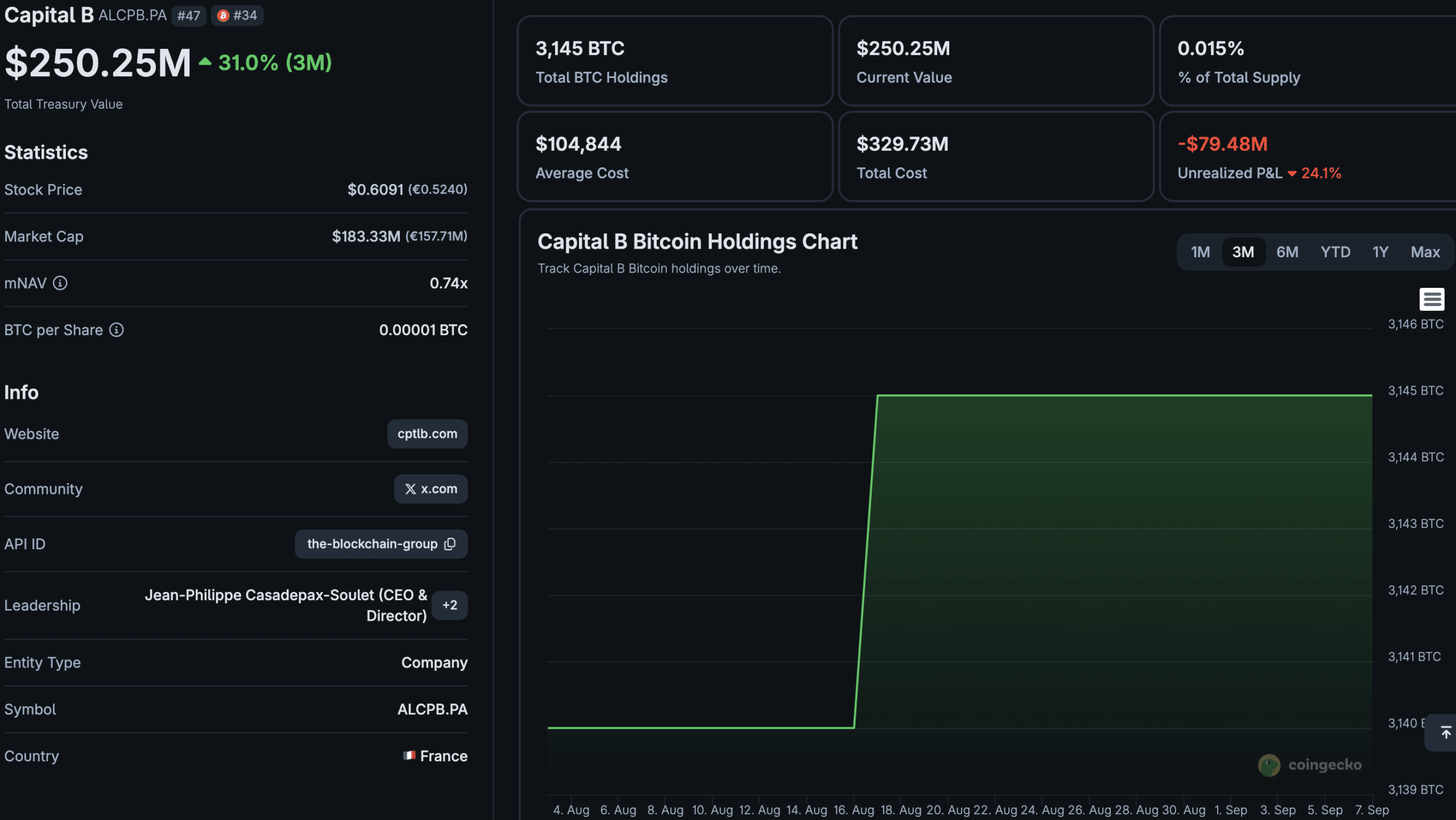Click the 24.1% unrealized loss percentage
The width and height of the screenshot is (1456, 820).
point(1321,173)
